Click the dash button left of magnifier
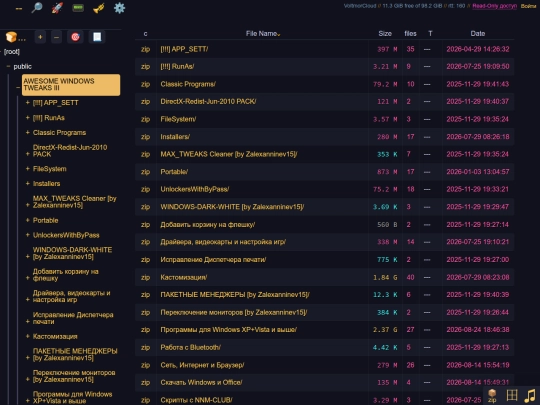This screenshot has width=540, height=405. pyautogui.click(x=19, y=8)
